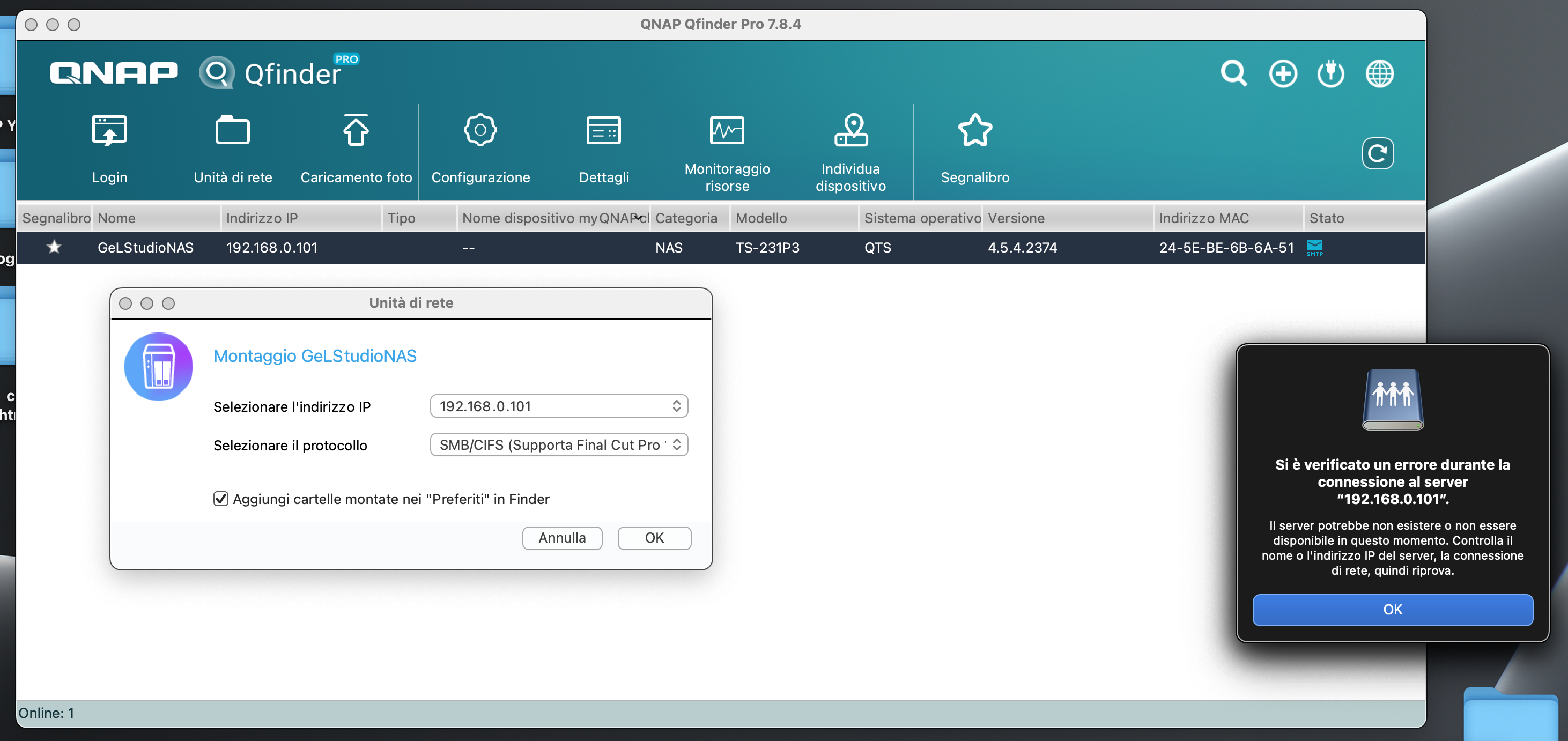Open the IP address dropdown 192.168.0.101
The height and width of the screenshot is (741, 1568).
tap(558, 406)
